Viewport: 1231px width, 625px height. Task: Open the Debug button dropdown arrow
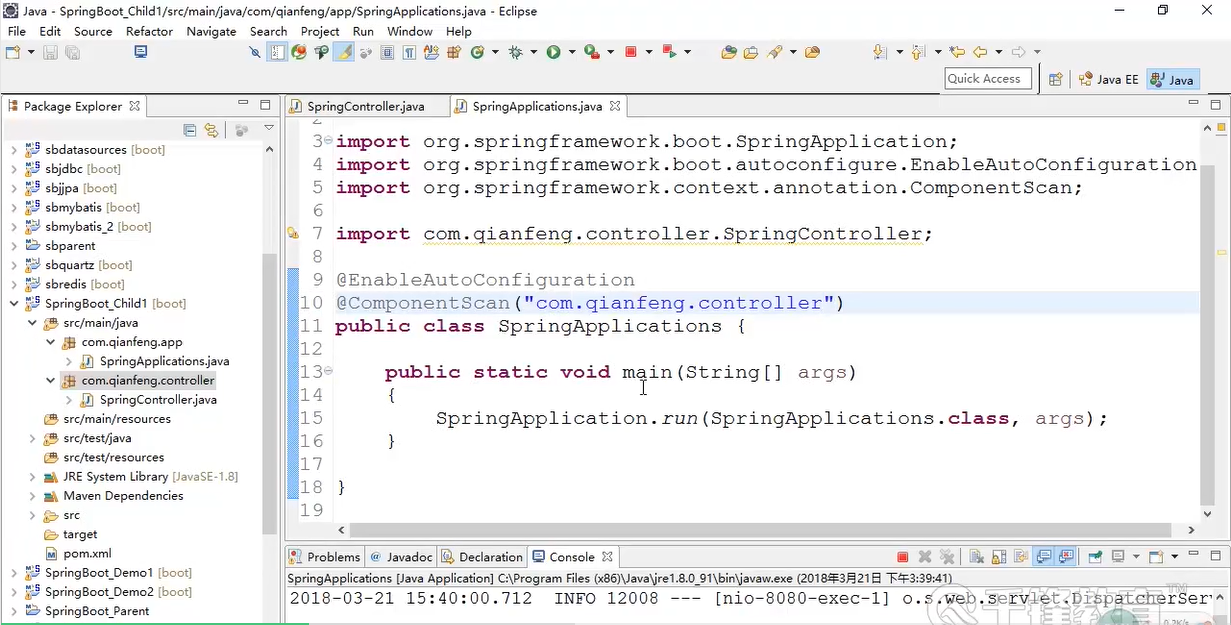534,52
